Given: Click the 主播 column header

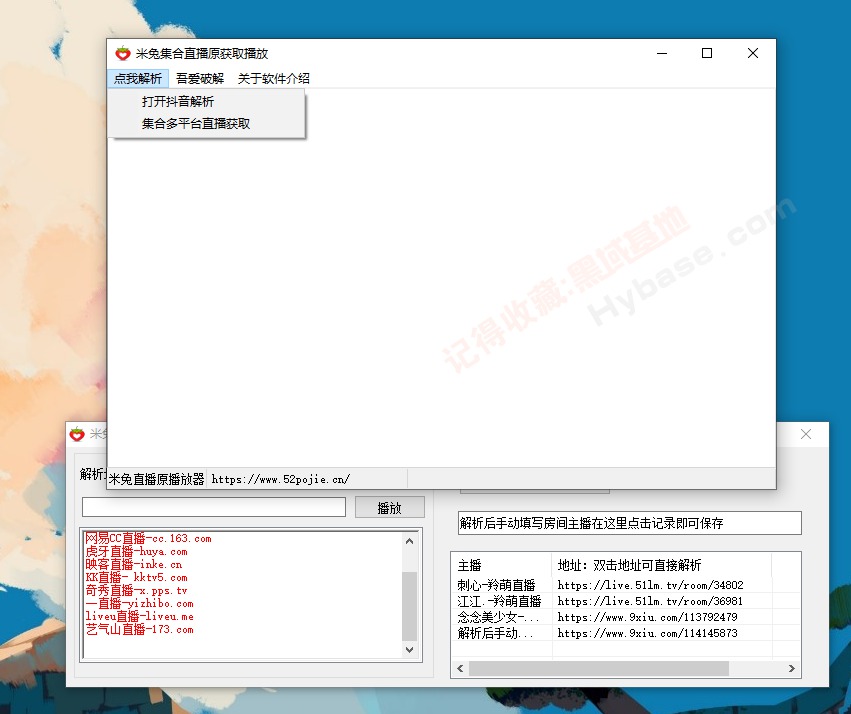Looking at the screenshot, I should pyautogui.click(x=502, y=565).
